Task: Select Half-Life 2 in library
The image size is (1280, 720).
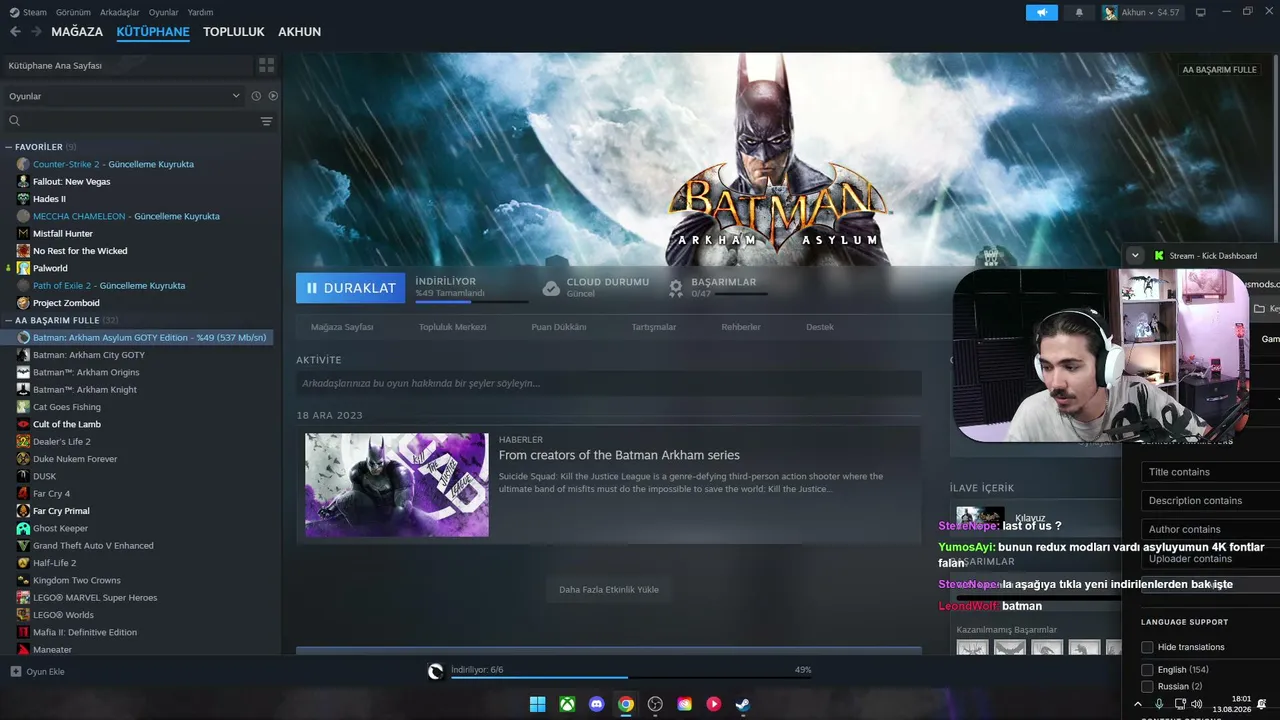Action: pos(55,563)
